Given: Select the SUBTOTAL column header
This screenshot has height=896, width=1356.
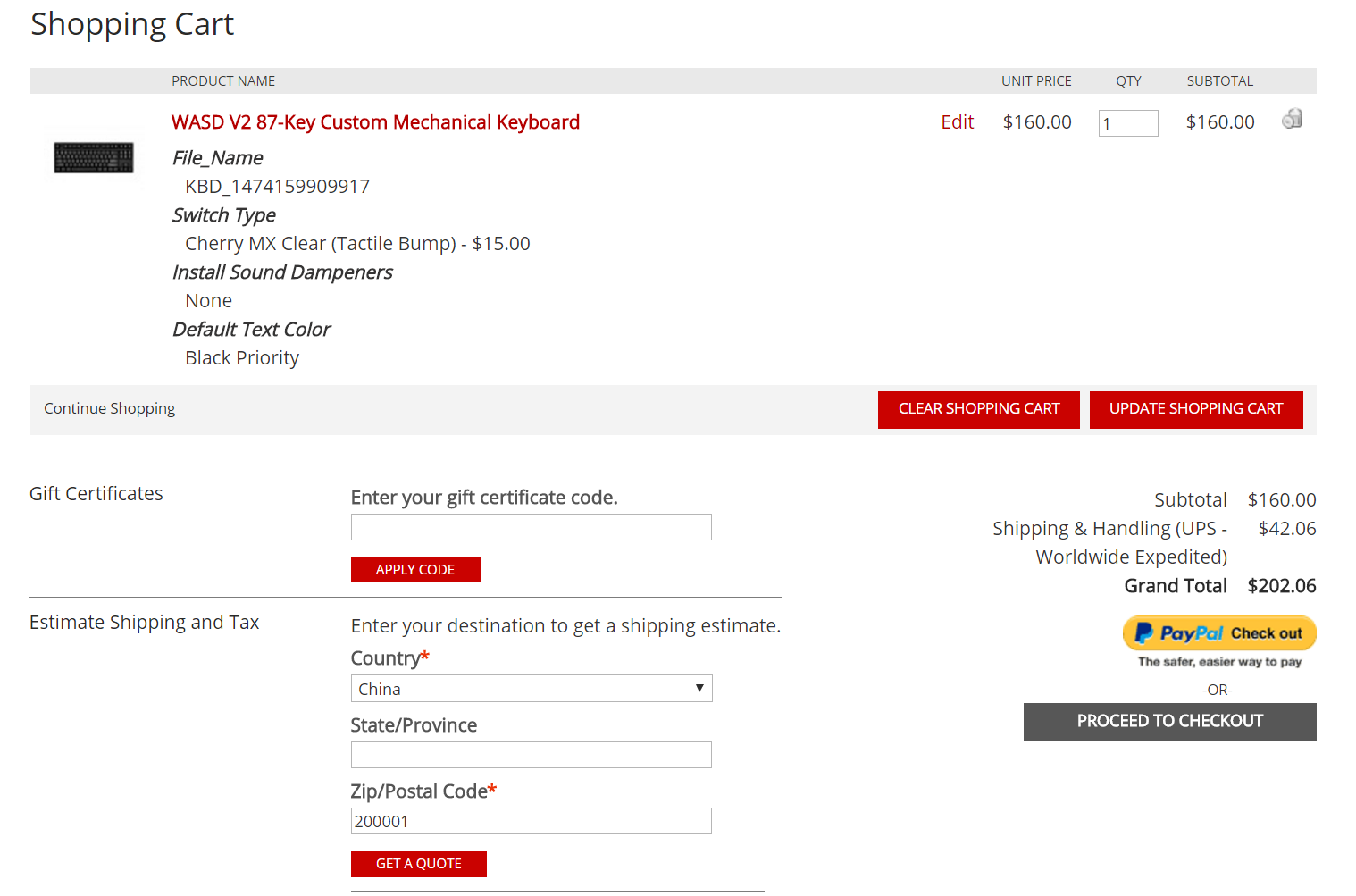Looking at the screenshot, I should pos(1220,81).
